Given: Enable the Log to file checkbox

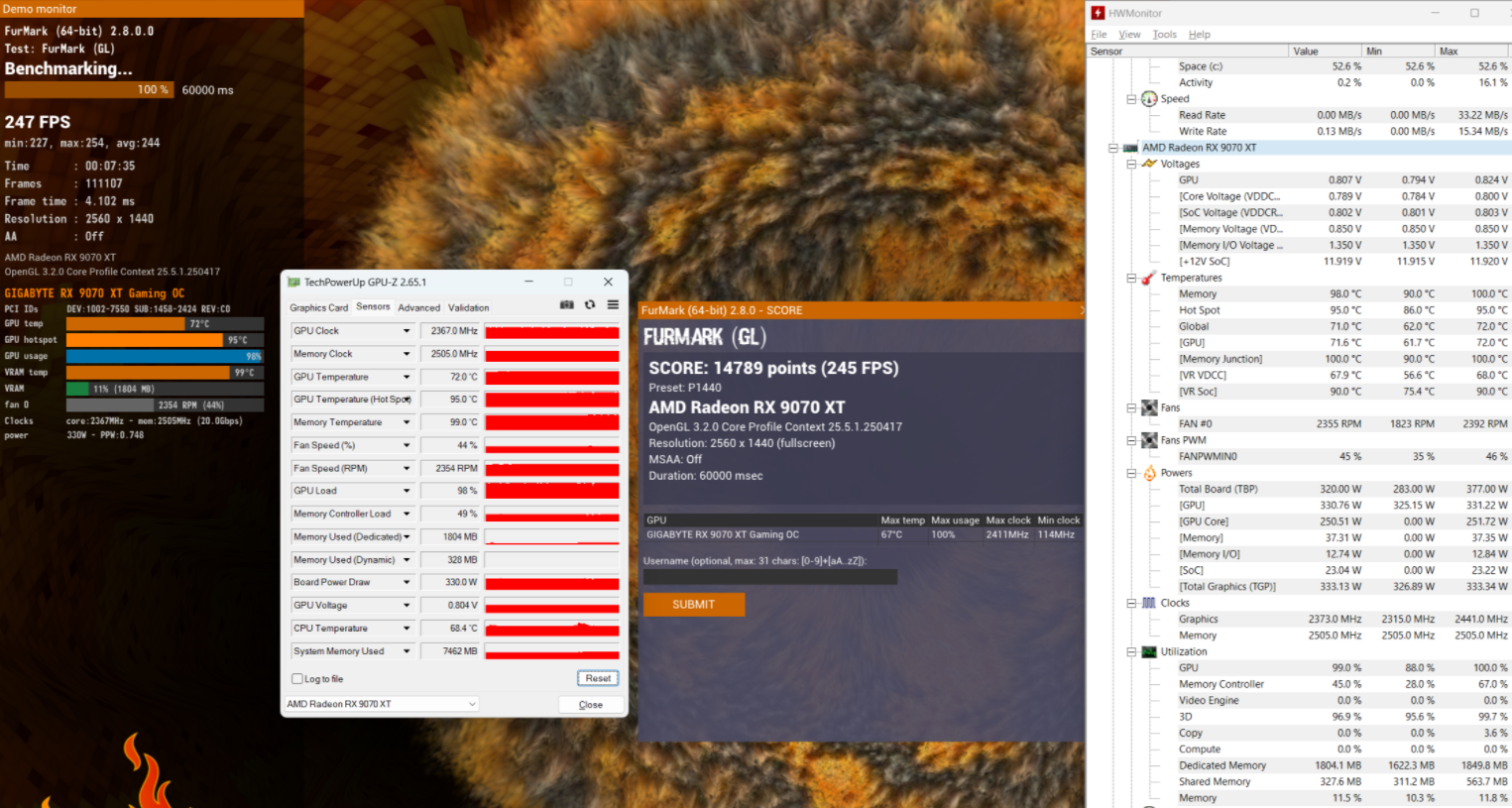Looking at the screenshot, I should coord(296,679).
